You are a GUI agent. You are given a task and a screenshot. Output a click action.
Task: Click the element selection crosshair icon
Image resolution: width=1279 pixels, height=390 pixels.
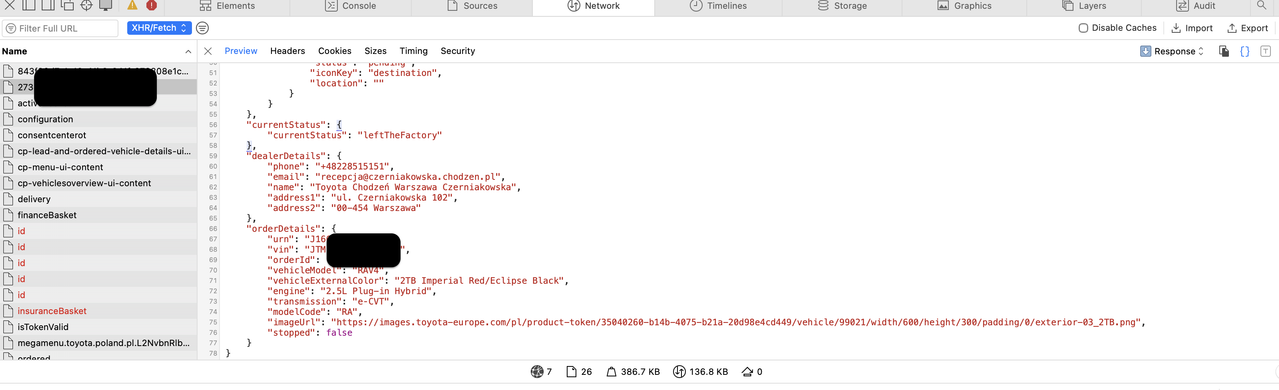86,5
